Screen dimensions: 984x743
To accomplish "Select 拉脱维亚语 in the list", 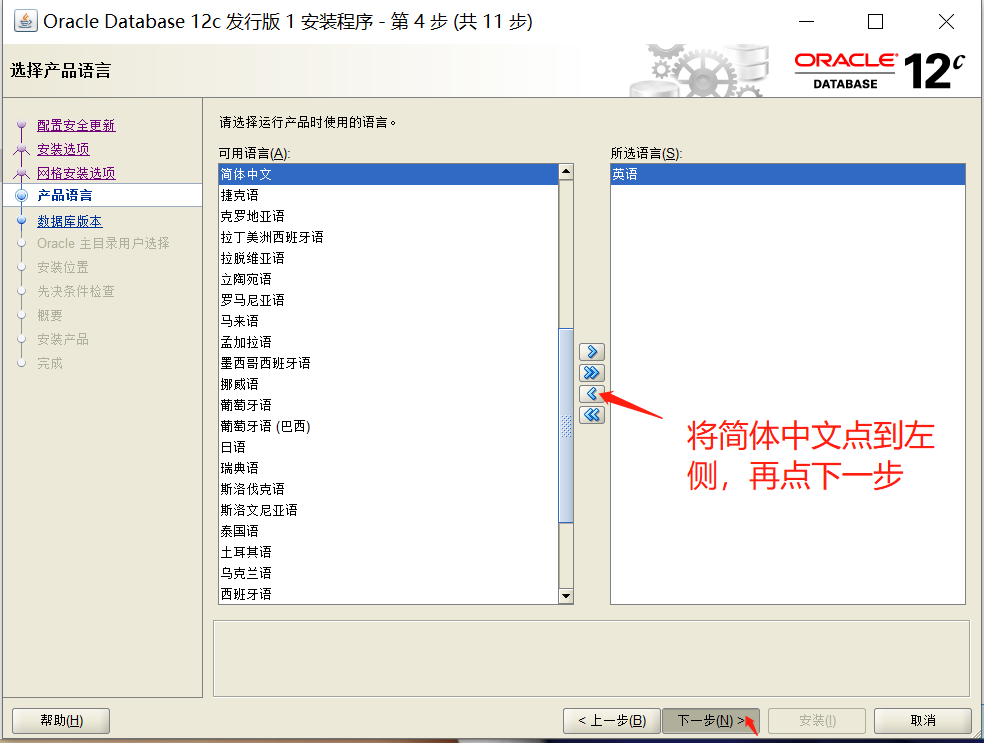I will pyautogui.click(x=388, y=259).
